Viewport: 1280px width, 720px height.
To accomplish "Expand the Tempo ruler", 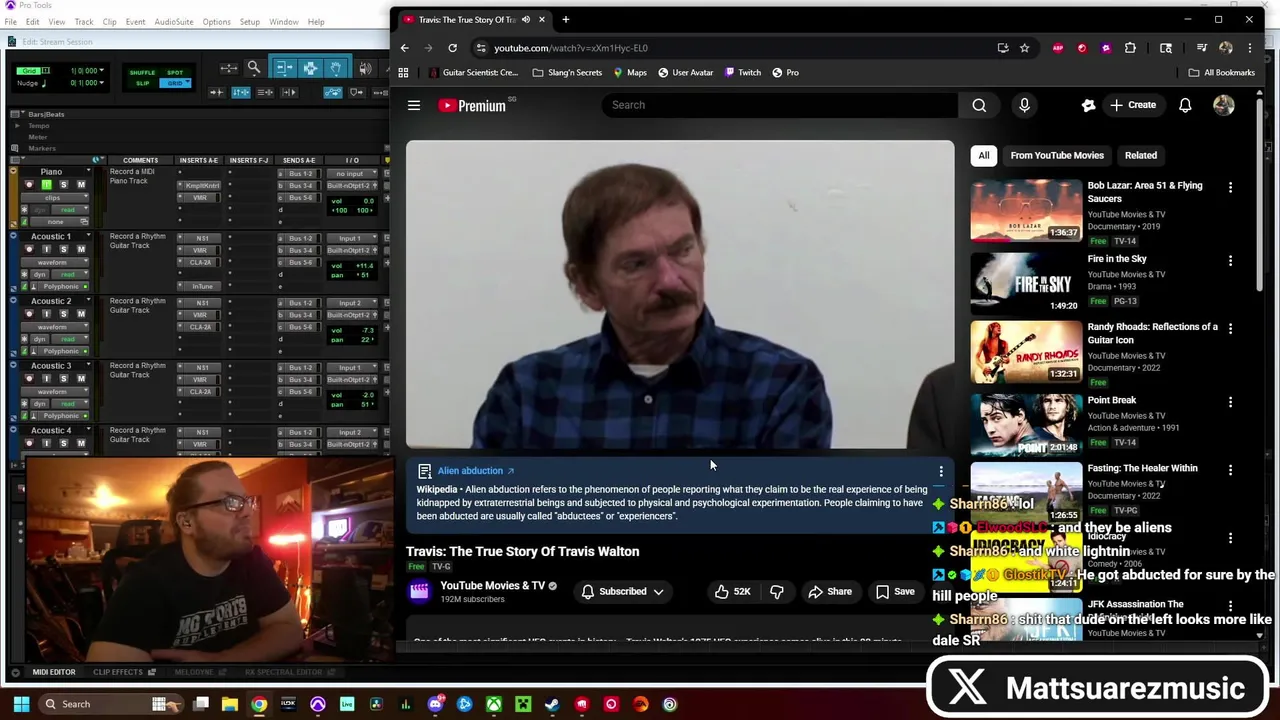I will (17, 126).
